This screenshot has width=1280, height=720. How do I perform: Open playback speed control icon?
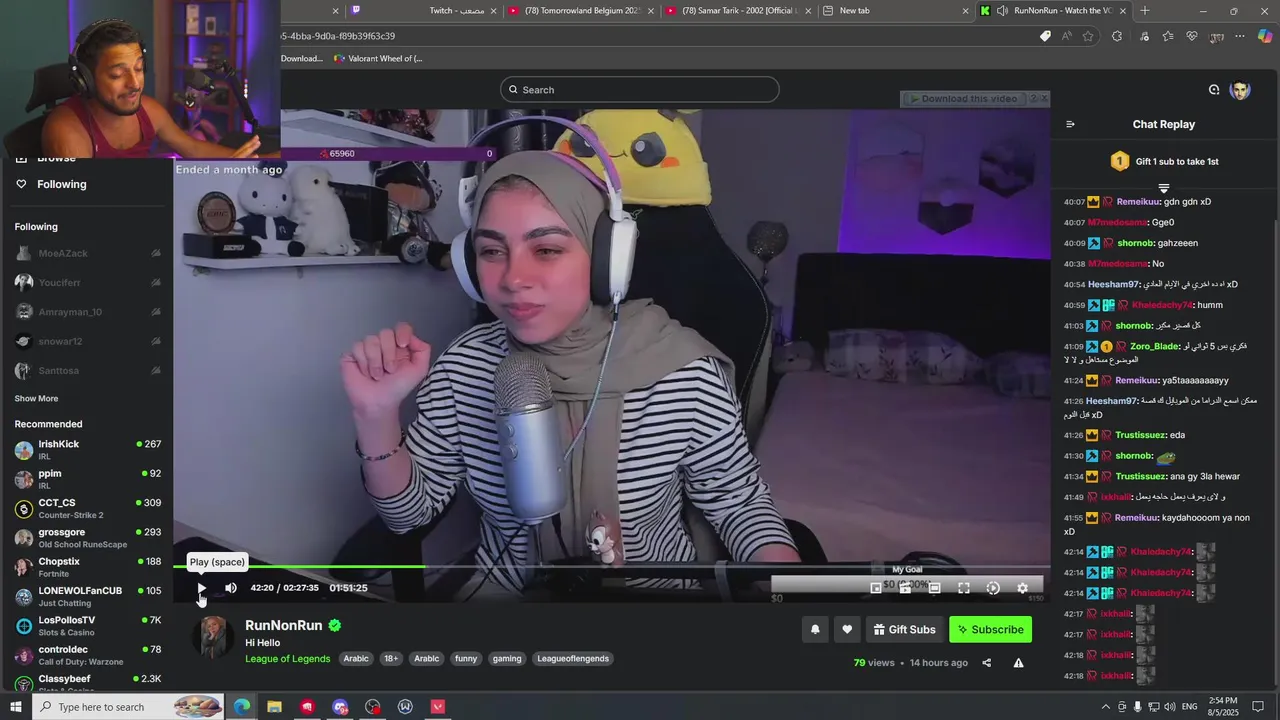click(x=993, y=588)
